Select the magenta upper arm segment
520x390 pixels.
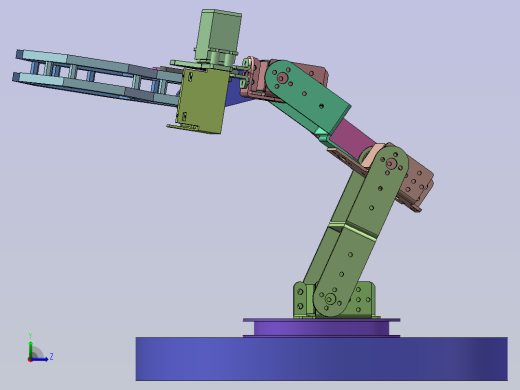click(353, 138)
